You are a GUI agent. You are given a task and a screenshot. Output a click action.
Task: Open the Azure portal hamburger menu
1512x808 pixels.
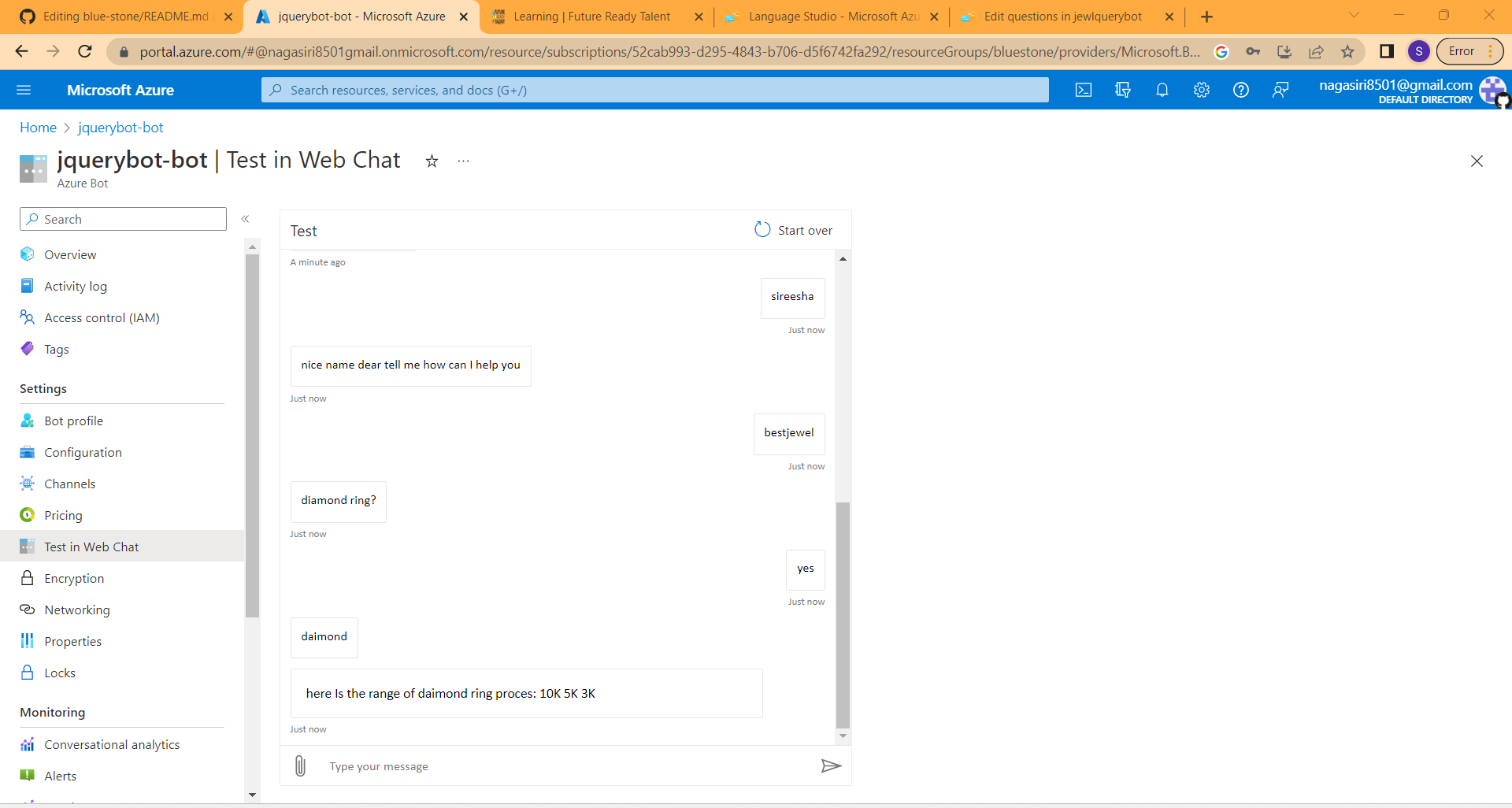(24, 90)
